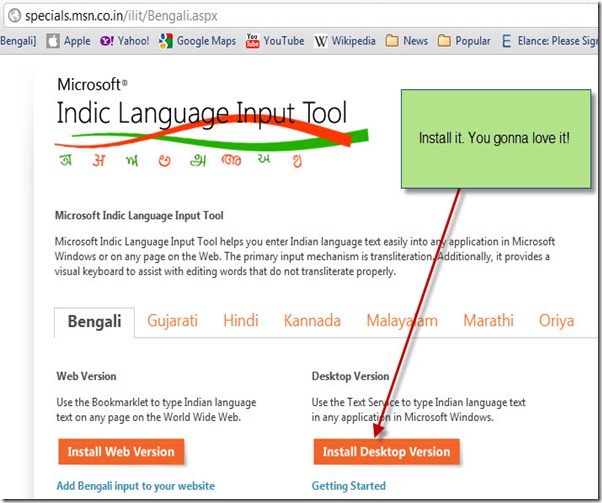Click the Wikipedia bookmark label

click(354, 41)
